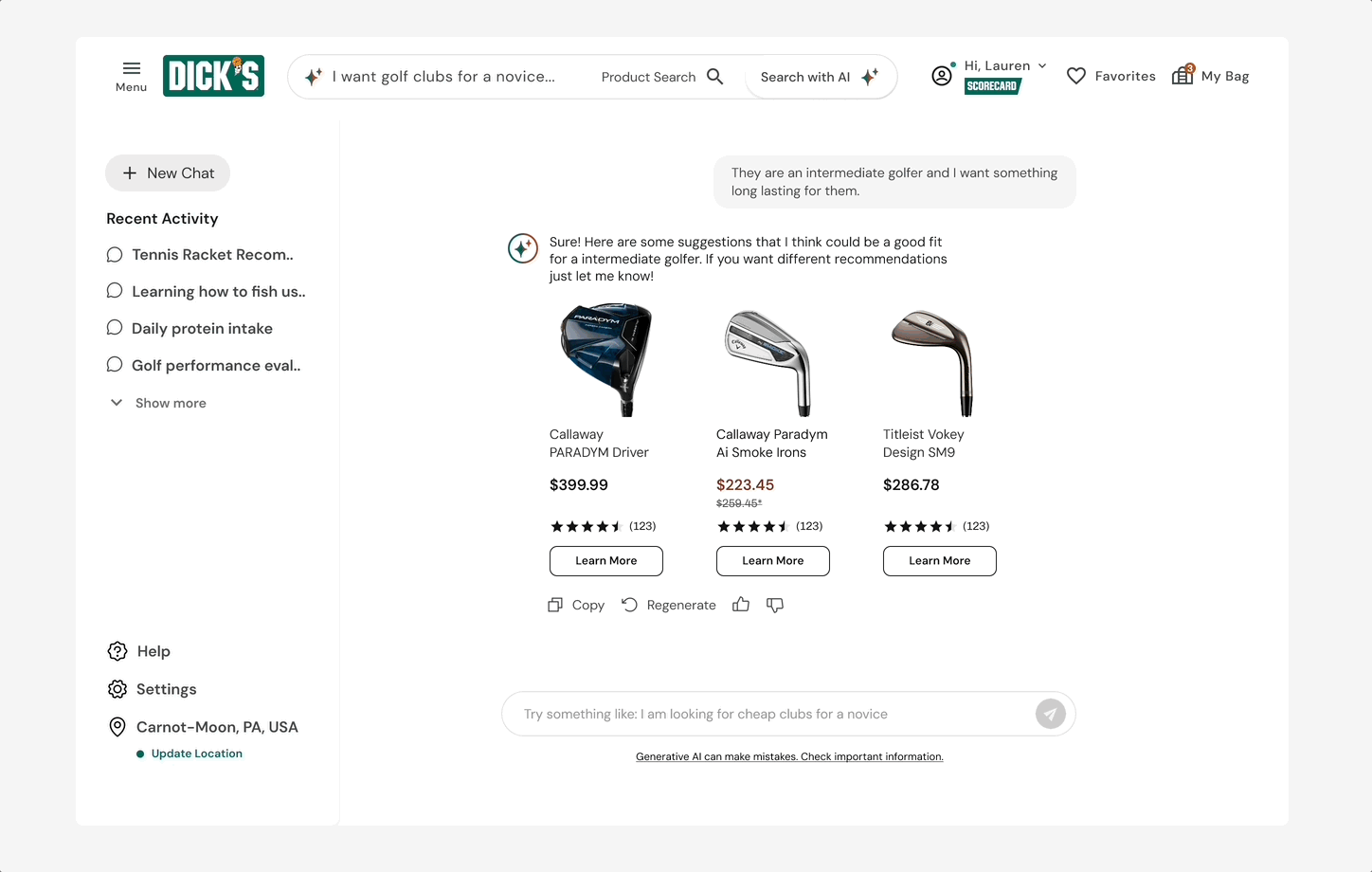Select the Golf performance eval.. conversation

pos(216,365)
